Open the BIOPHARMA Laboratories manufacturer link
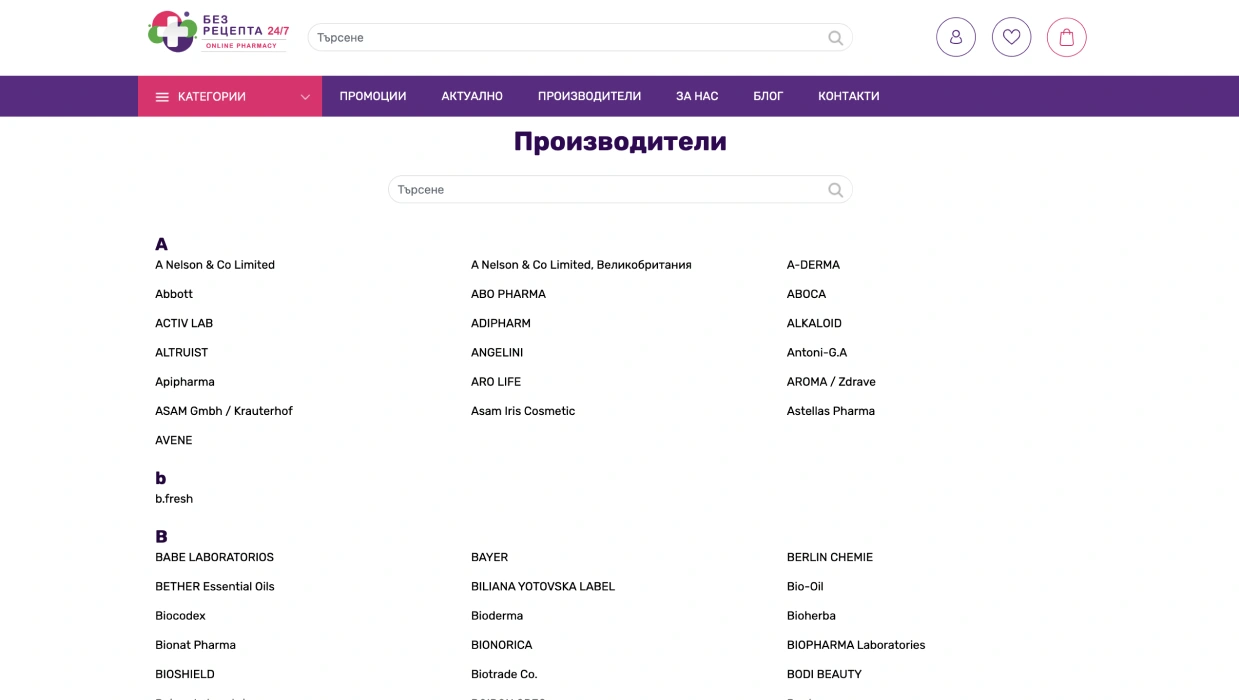This screenshot has height=700, width=1239. tap(856, 645)
